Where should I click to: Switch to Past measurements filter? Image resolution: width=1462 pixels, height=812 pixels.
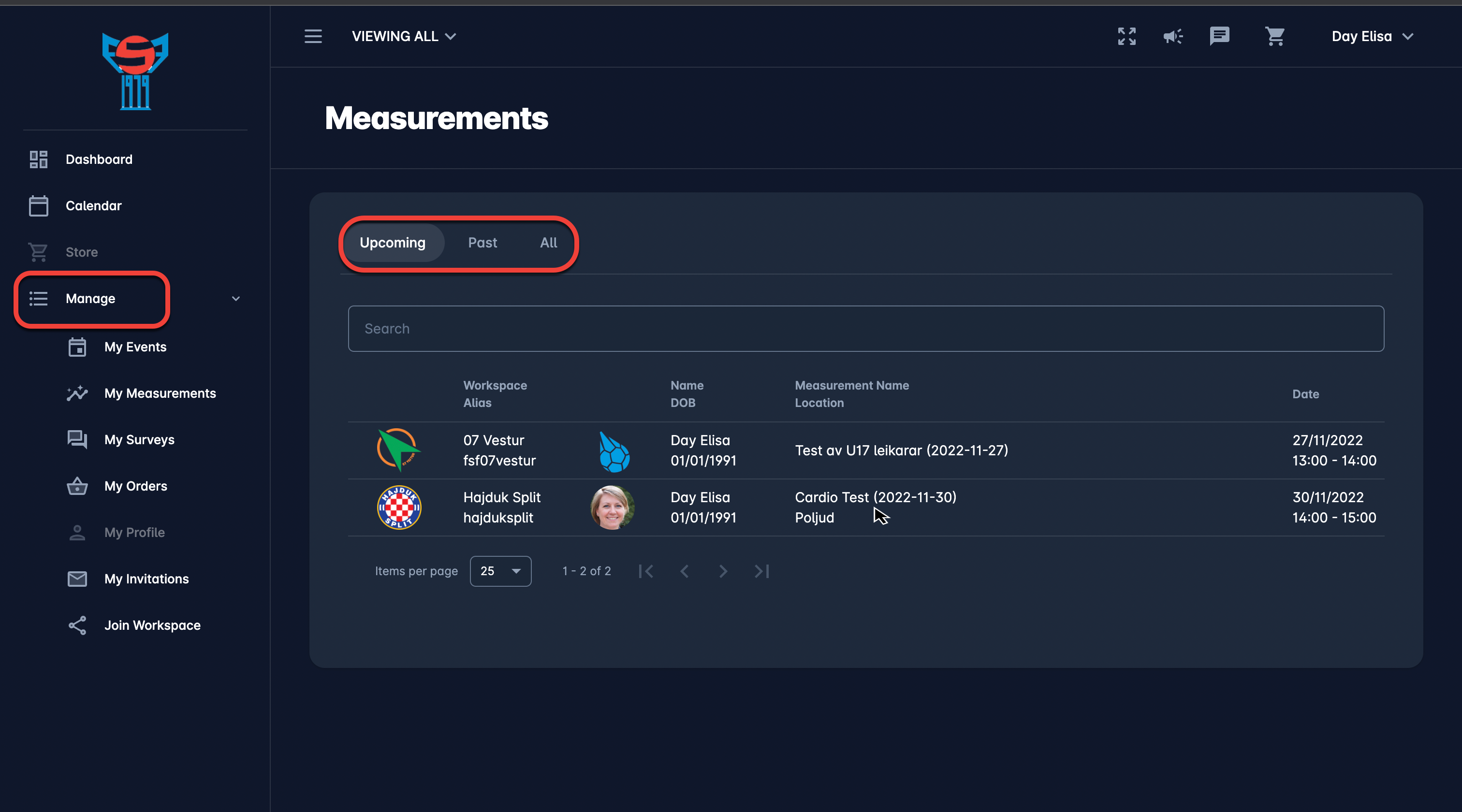tap(482, 243)
